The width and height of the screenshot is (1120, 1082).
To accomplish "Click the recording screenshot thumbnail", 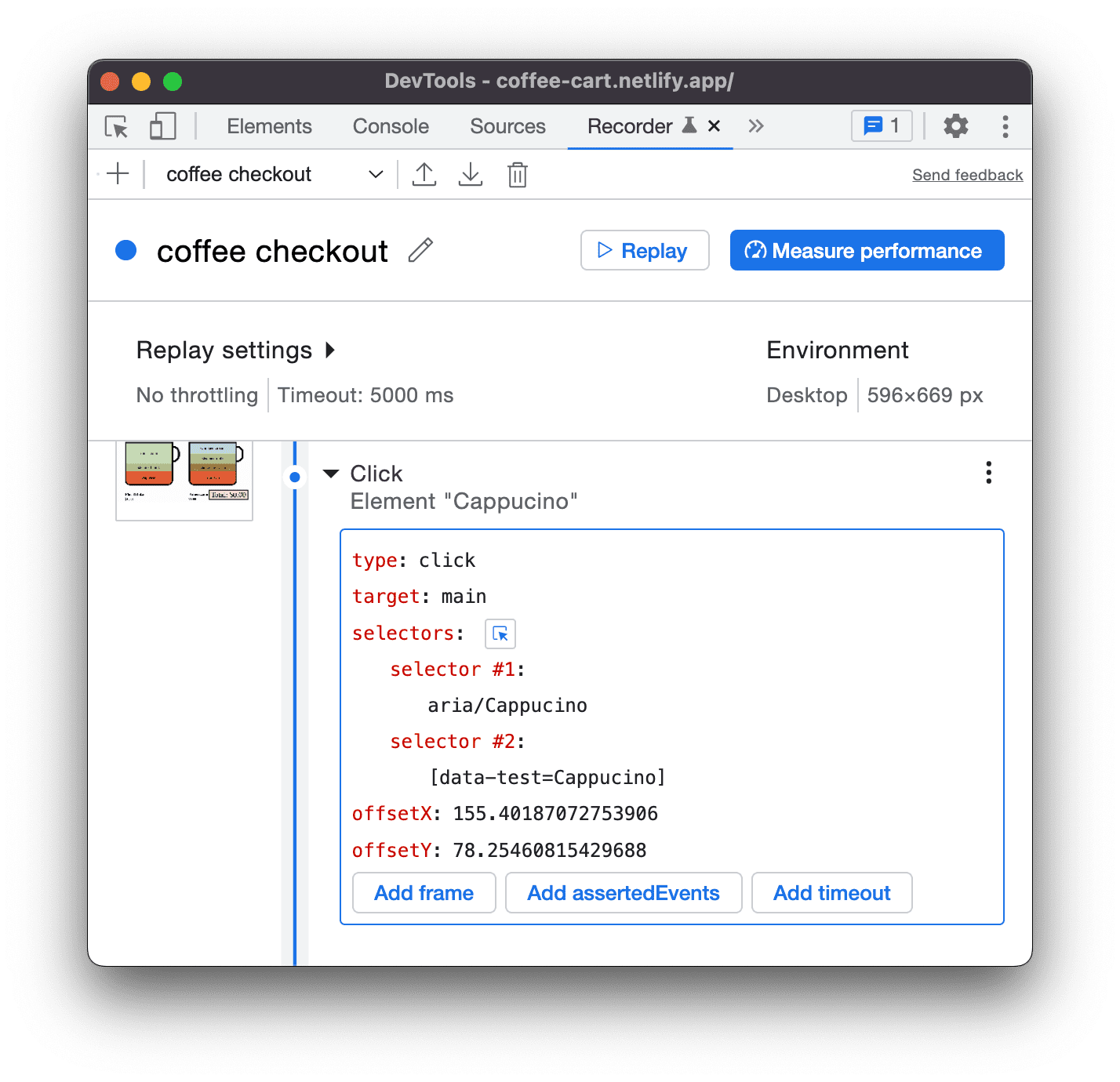I will 184,478.
